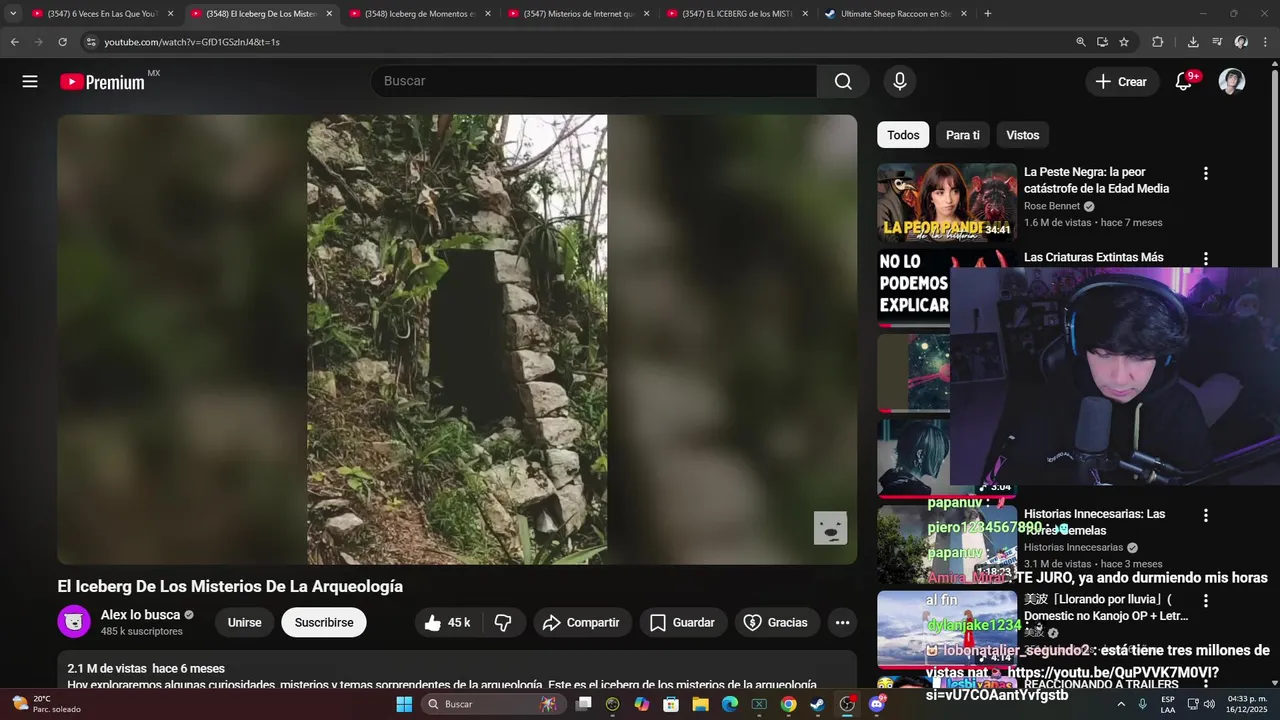Open the Alex lo busca channel name
Screen dimensions: 1280x720
[x=140, y=615]
